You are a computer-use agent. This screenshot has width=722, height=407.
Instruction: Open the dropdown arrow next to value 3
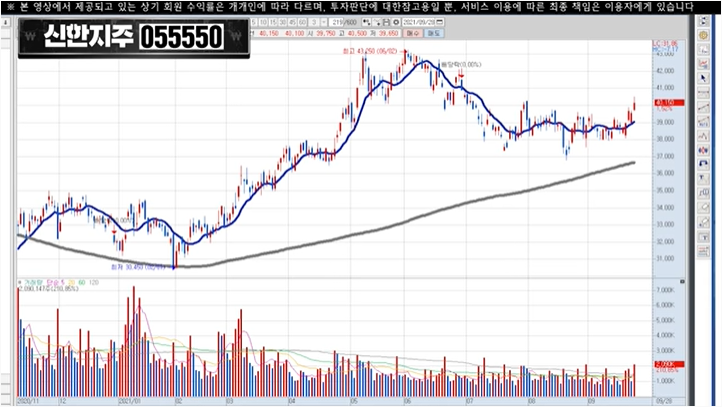(324, 22)
